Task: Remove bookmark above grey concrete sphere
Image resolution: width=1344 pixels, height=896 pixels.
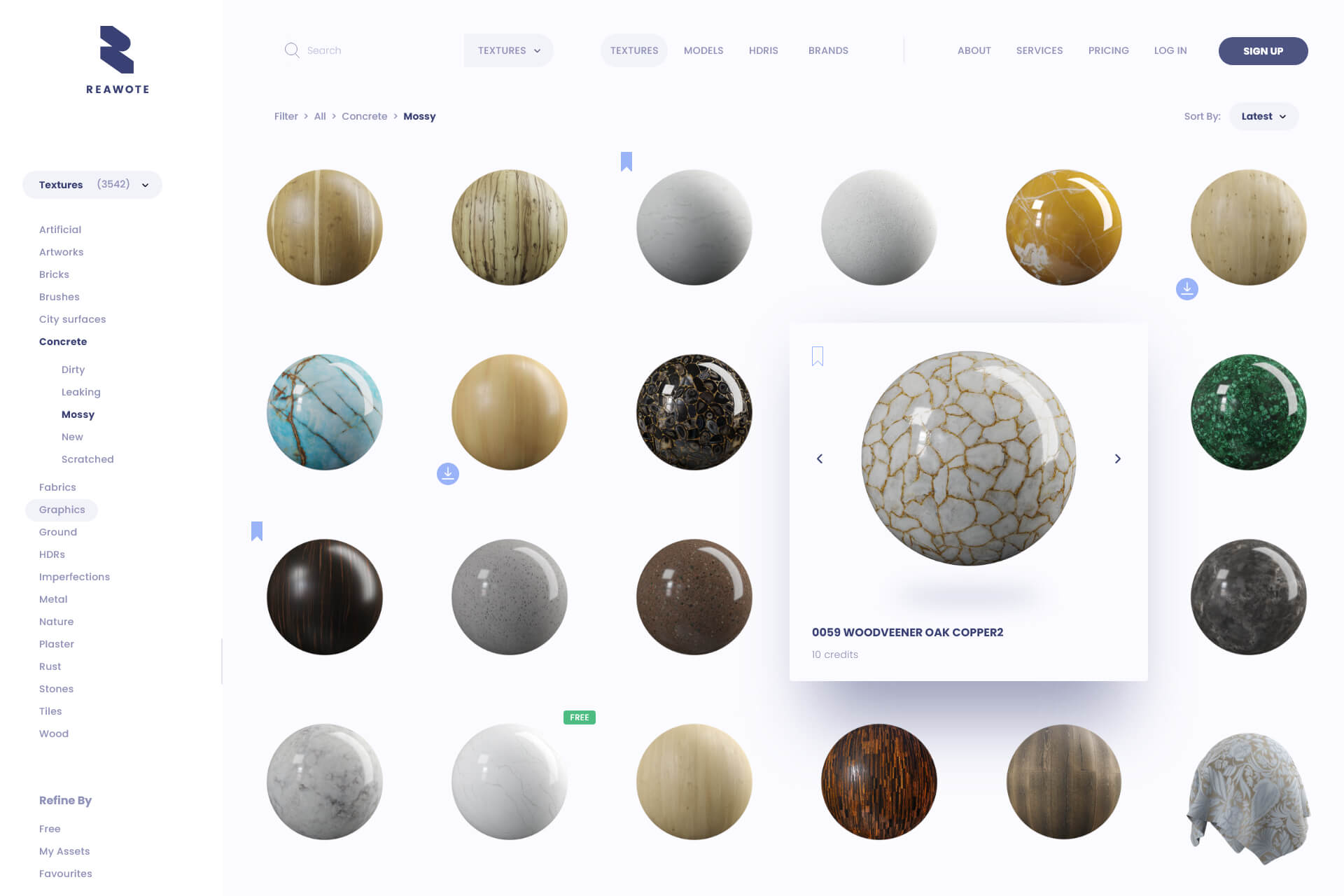Action: [626, 162]
